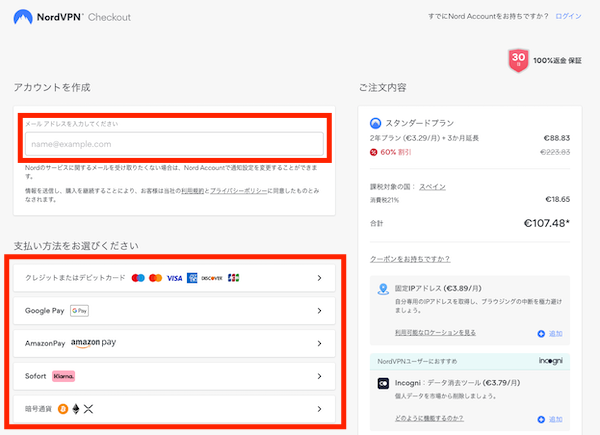Open the 利用規約 terms link

(192, 191)
